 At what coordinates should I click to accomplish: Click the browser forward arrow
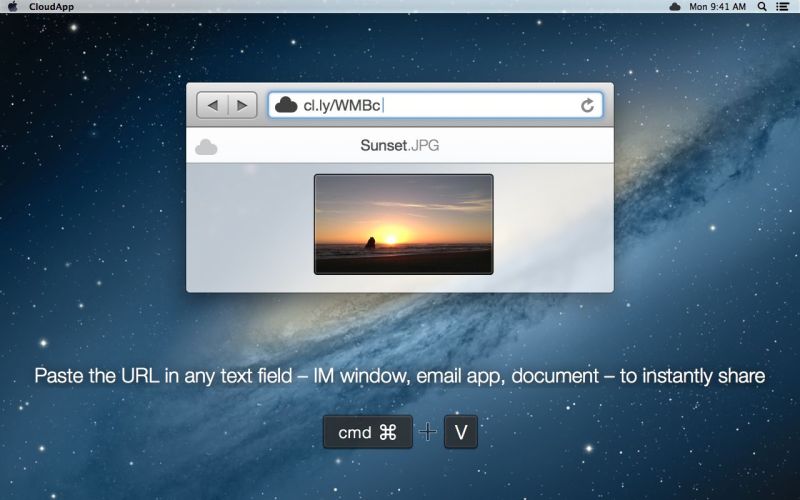[241, 105]
